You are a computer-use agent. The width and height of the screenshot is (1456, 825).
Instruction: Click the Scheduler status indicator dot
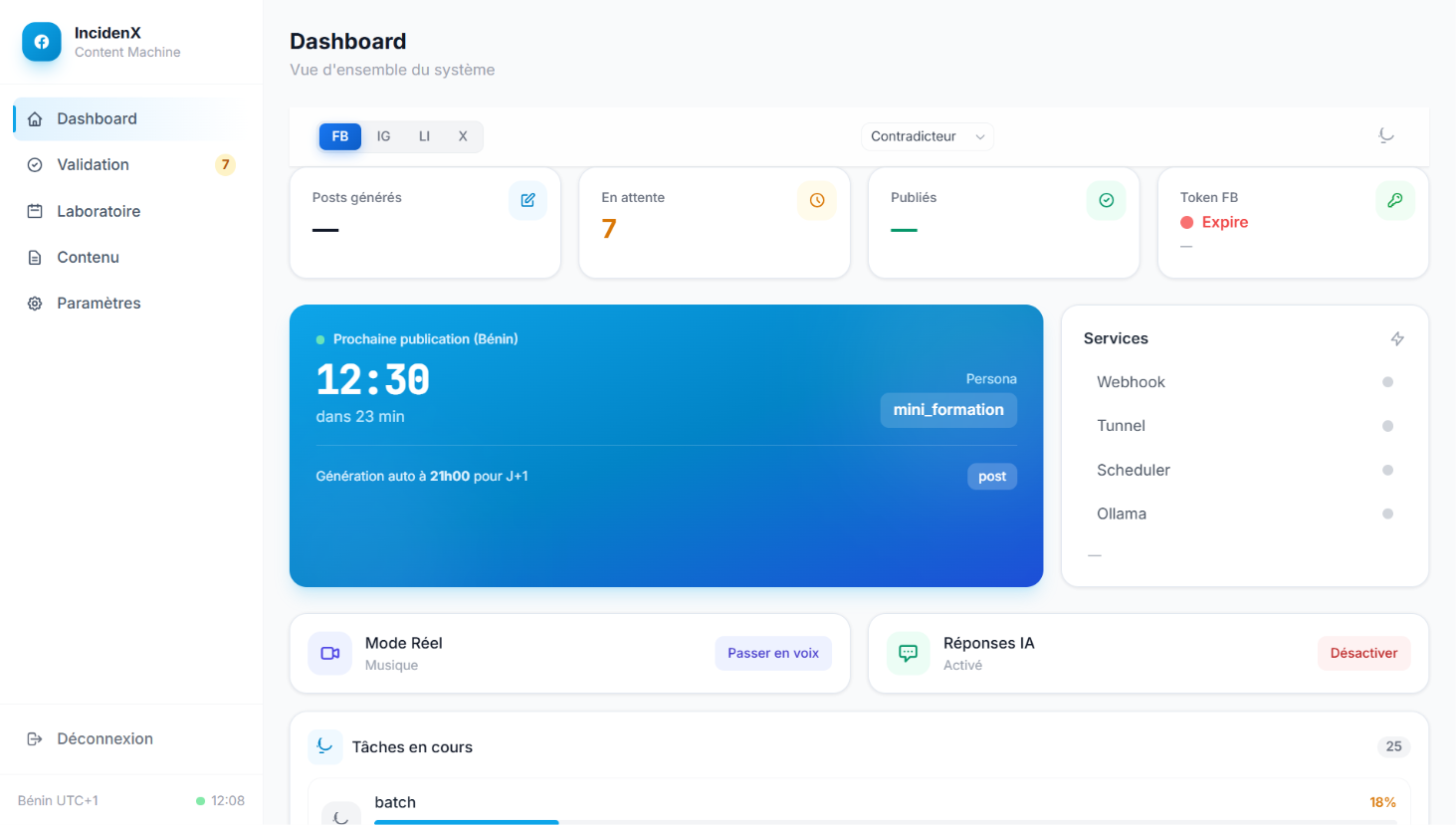tap(1387, 470)
